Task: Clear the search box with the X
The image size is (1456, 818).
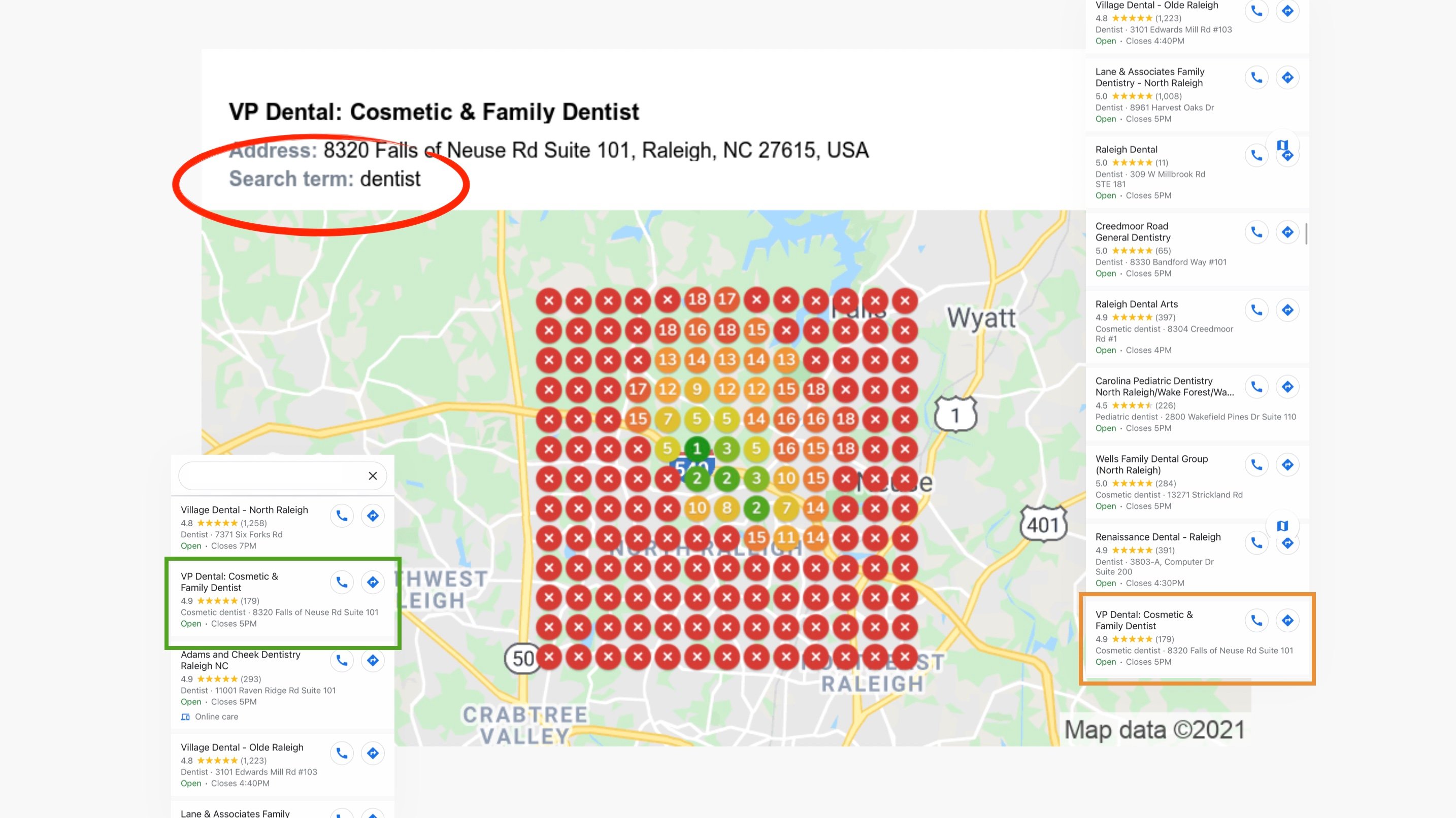Action: click(x=373, y=475)
